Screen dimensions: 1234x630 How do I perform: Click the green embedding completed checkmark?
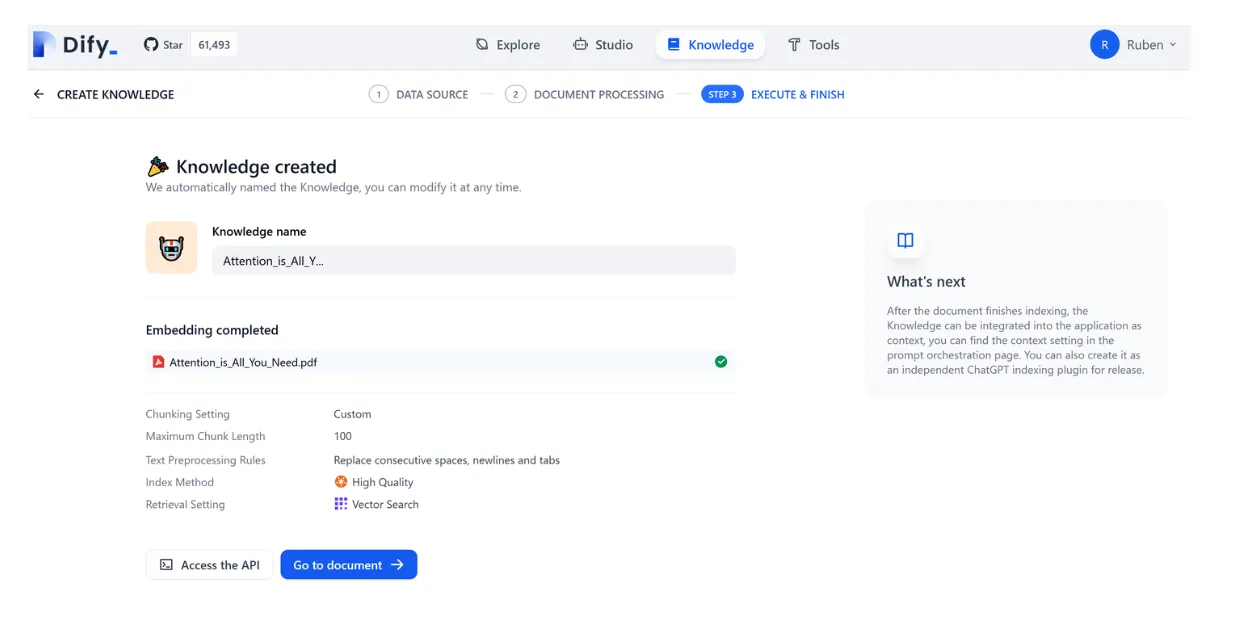coord(721,362)
